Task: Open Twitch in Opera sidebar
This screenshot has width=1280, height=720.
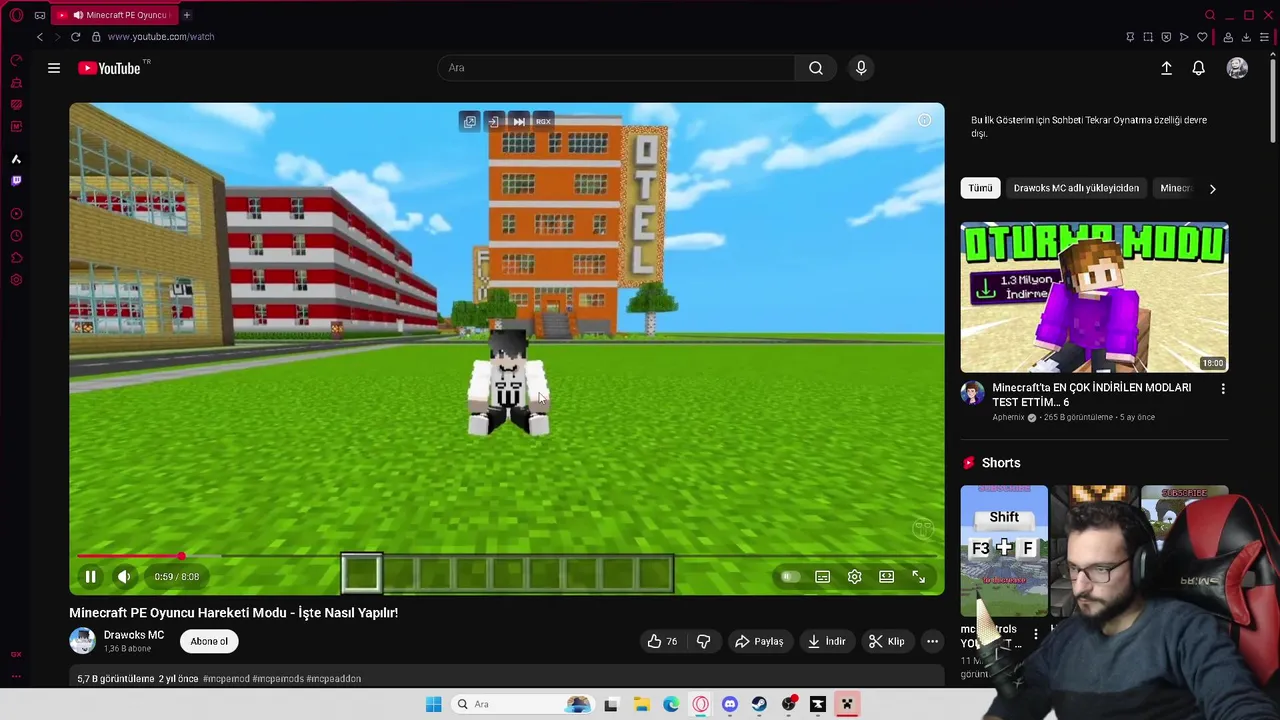Action: click(x=16, y=181)
